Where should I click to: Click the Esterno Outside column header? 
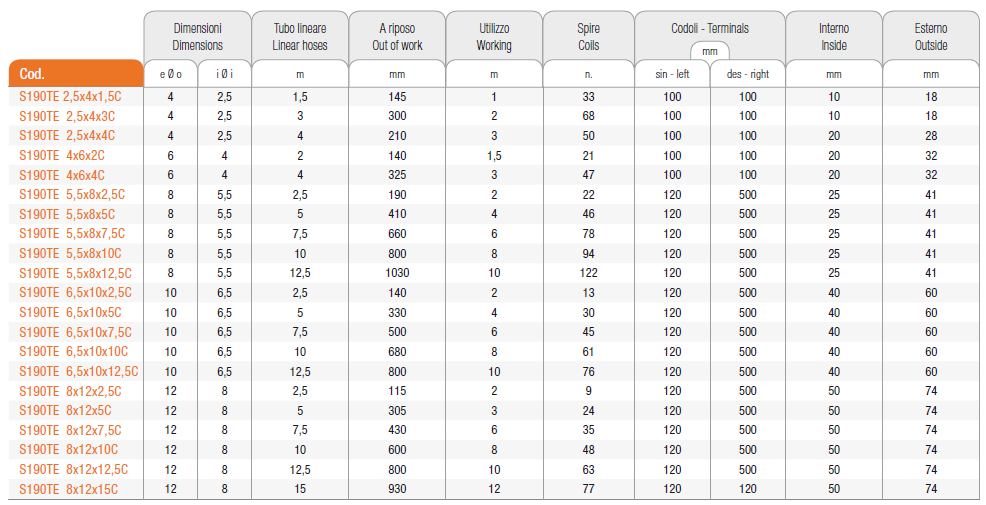click(931, 37)
